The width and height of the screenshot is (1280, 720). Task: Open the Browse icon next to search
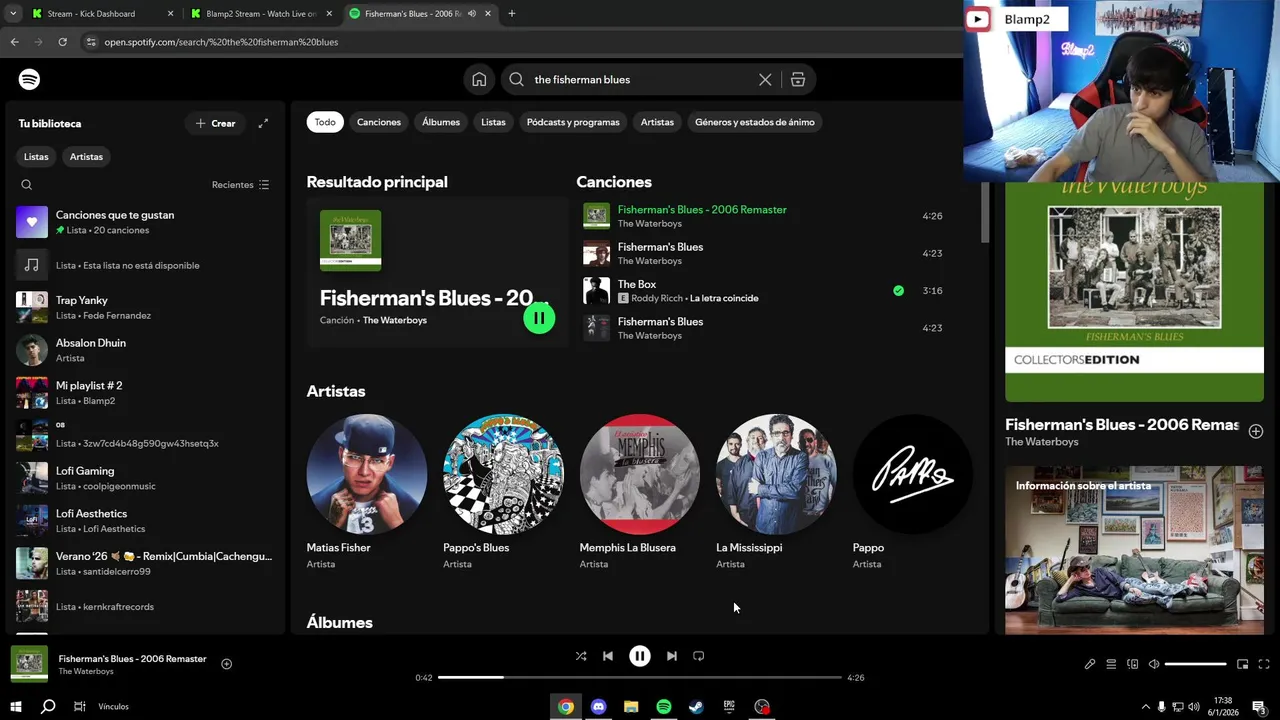pos(798,79)
